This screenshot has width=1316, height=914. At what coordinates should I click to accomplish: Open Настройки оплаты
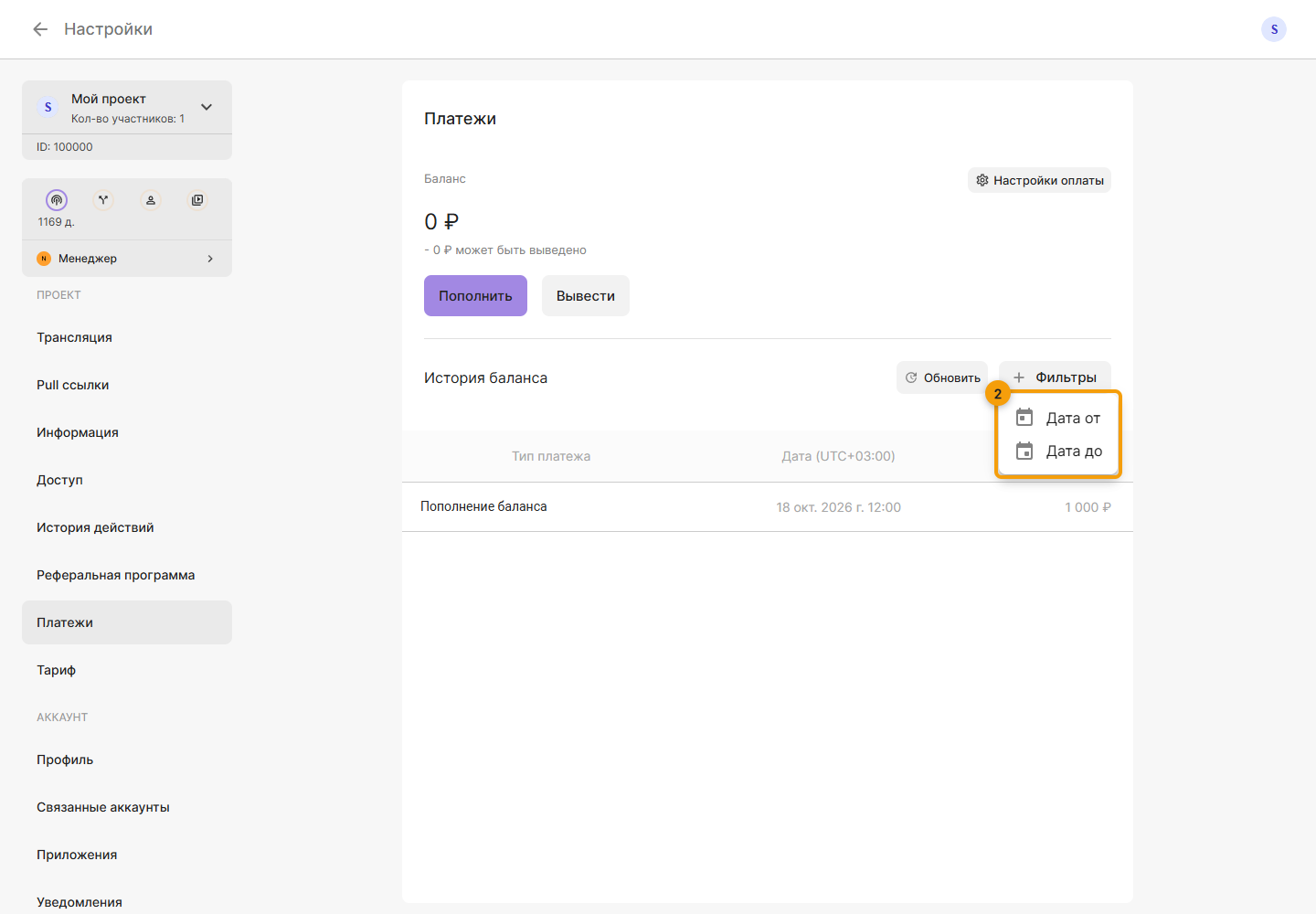click(1039, 180)
